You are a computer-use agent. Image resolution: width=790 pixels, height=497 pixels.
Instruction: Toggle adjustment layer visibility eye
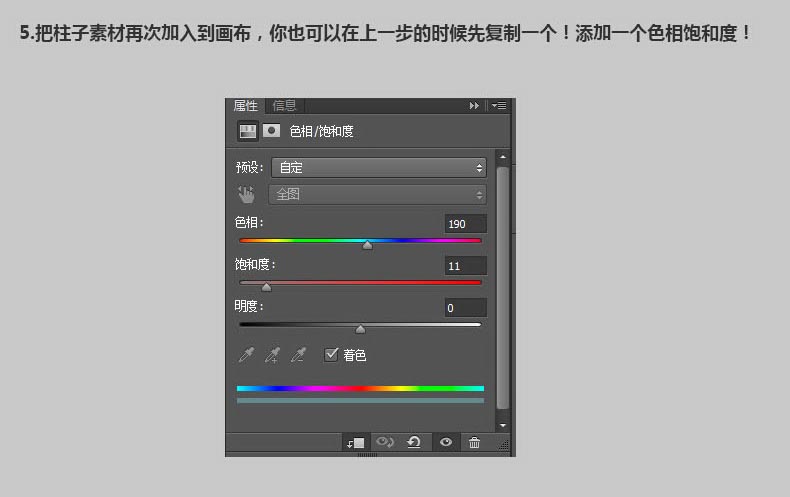pos(446,442)
